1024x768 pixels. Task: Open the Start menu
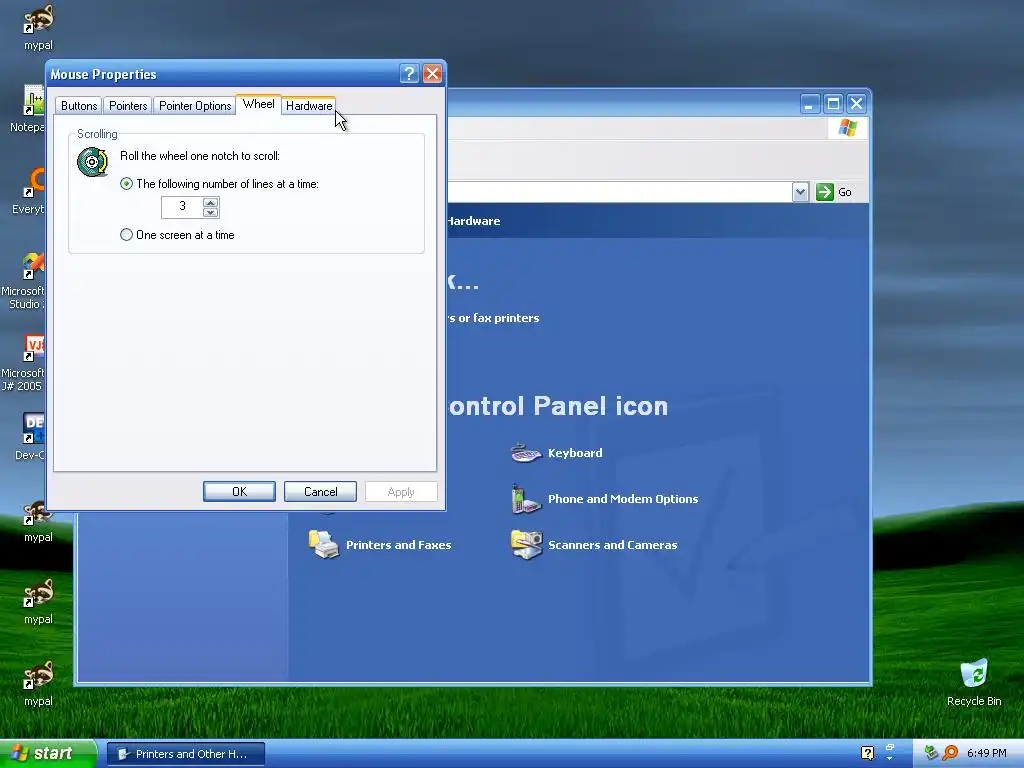(48, 754)
